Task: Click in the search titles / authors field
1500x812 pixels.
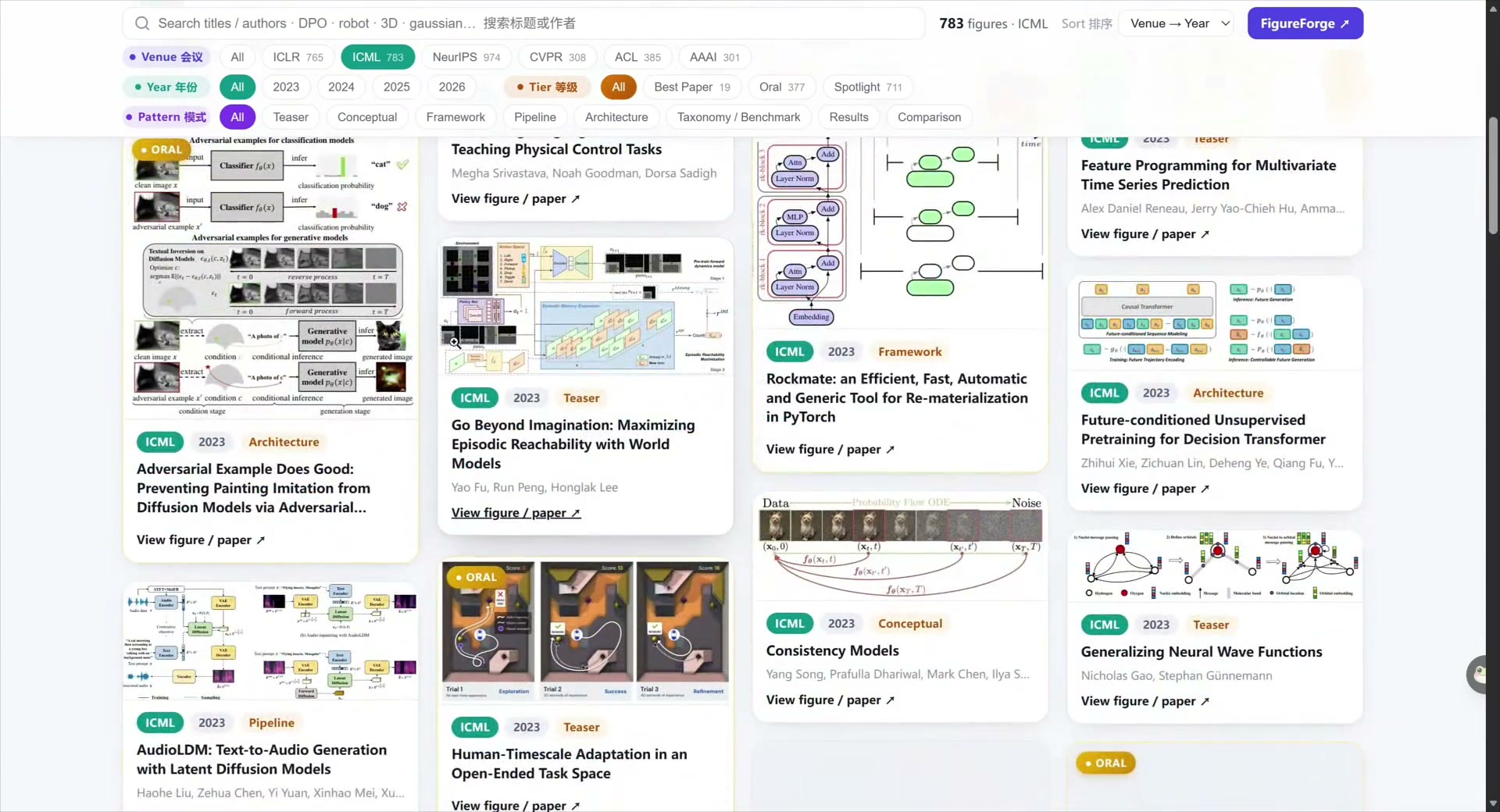Action: point(523,23)
